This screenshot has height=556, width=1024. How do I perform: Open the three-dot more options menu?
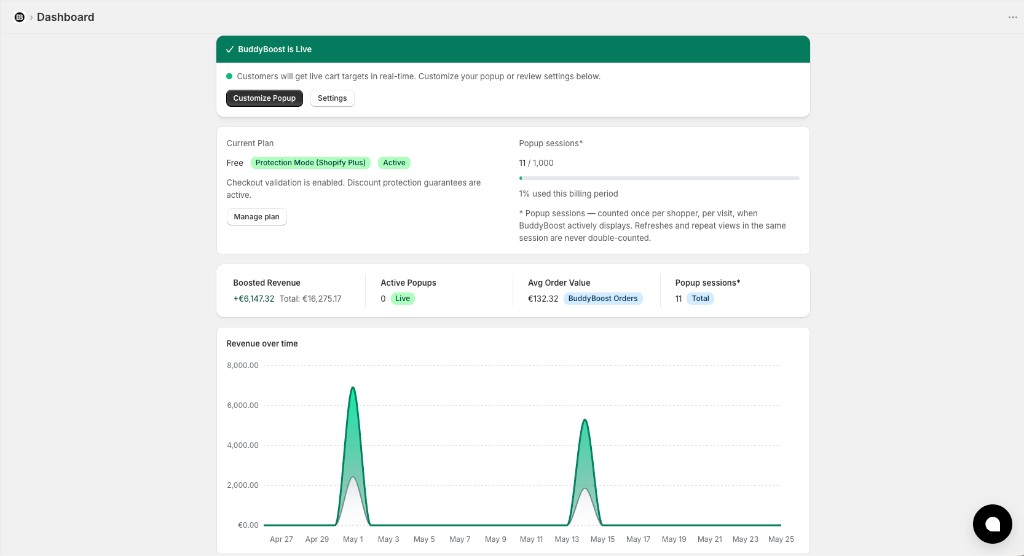click(1012, 17)
